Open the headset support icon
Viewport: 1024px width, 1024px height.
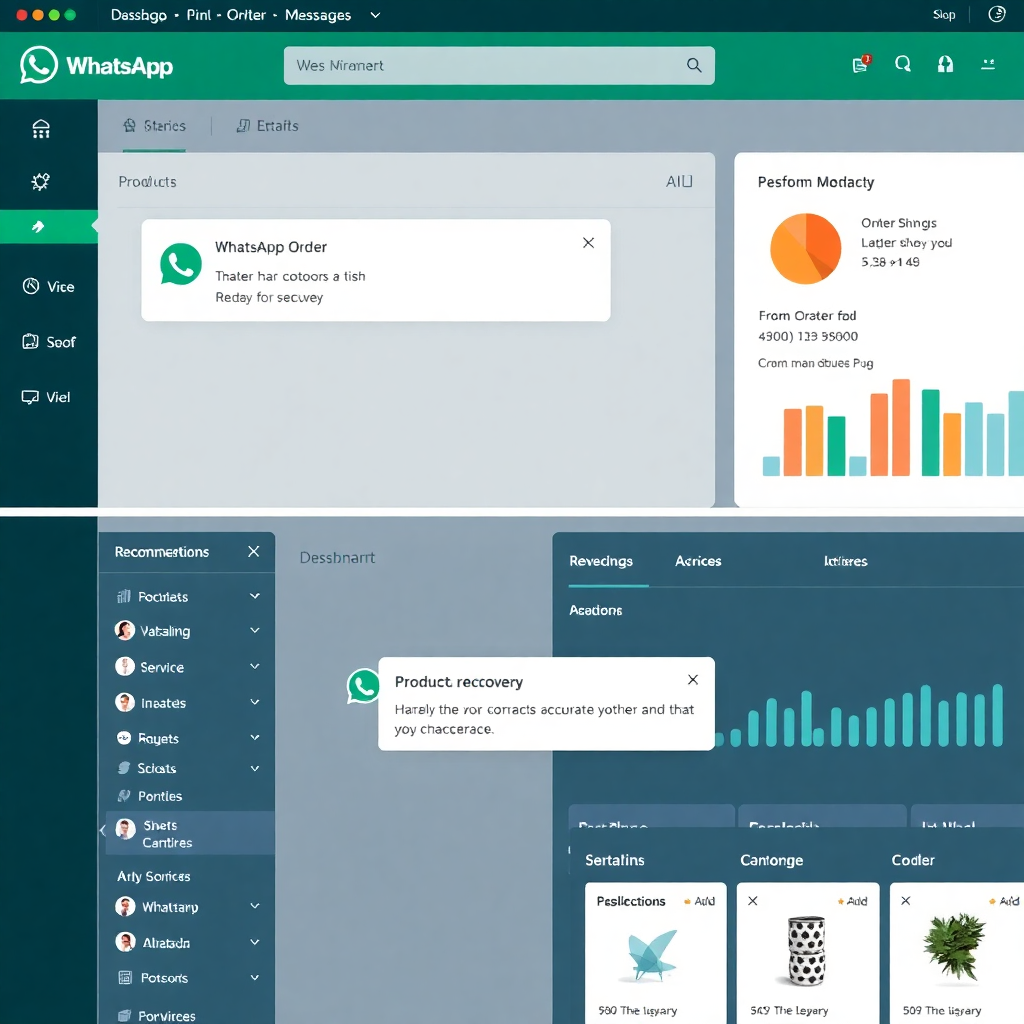point(945,65)
